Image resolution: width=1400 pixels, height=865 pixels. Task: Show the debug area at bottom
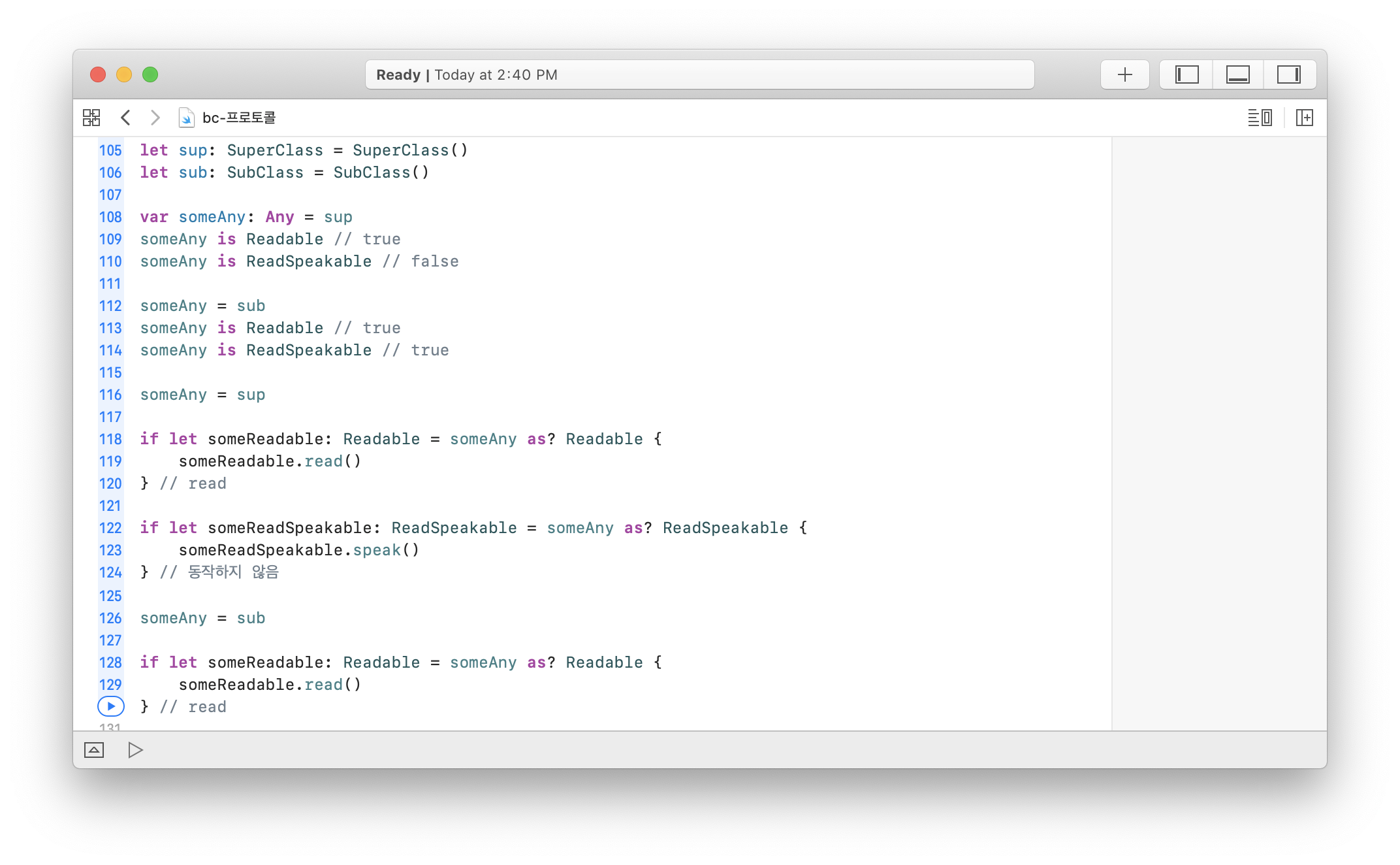pyautogui.click(x=94, y=750)
